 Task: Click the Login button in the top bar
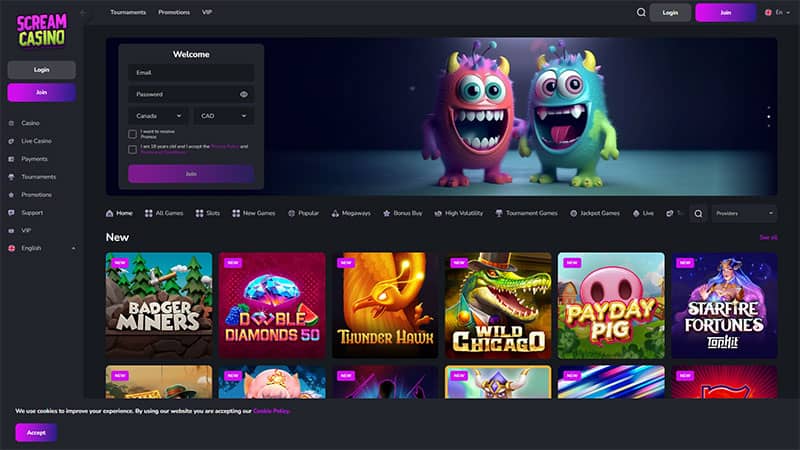670,12
